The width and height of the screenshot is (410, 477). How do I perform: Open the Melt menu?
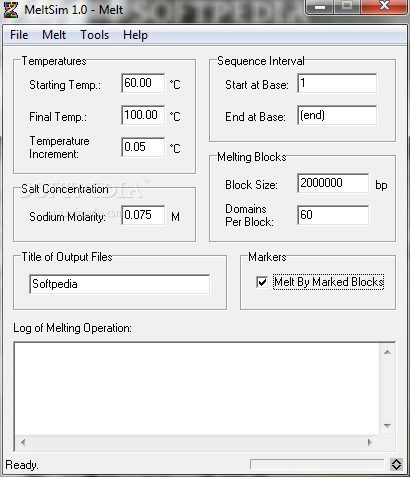[54, 35]
